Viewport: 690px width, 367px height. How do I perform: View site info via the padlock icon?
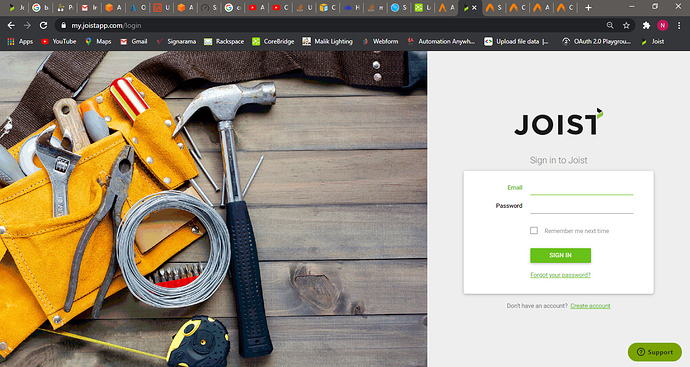[x=63, y=26]
